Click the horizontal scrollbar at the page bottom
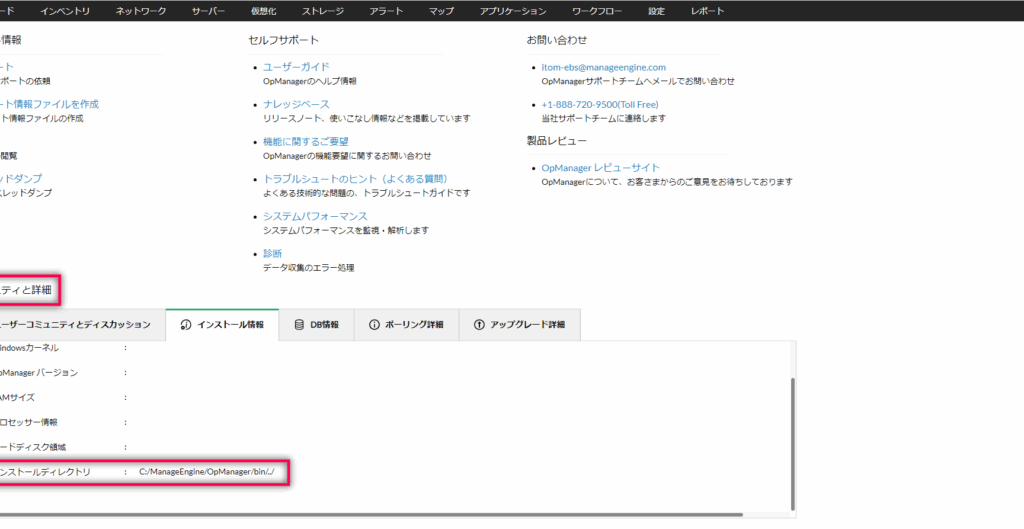This screenshot has height=529, width=1024. coord(400,516)
